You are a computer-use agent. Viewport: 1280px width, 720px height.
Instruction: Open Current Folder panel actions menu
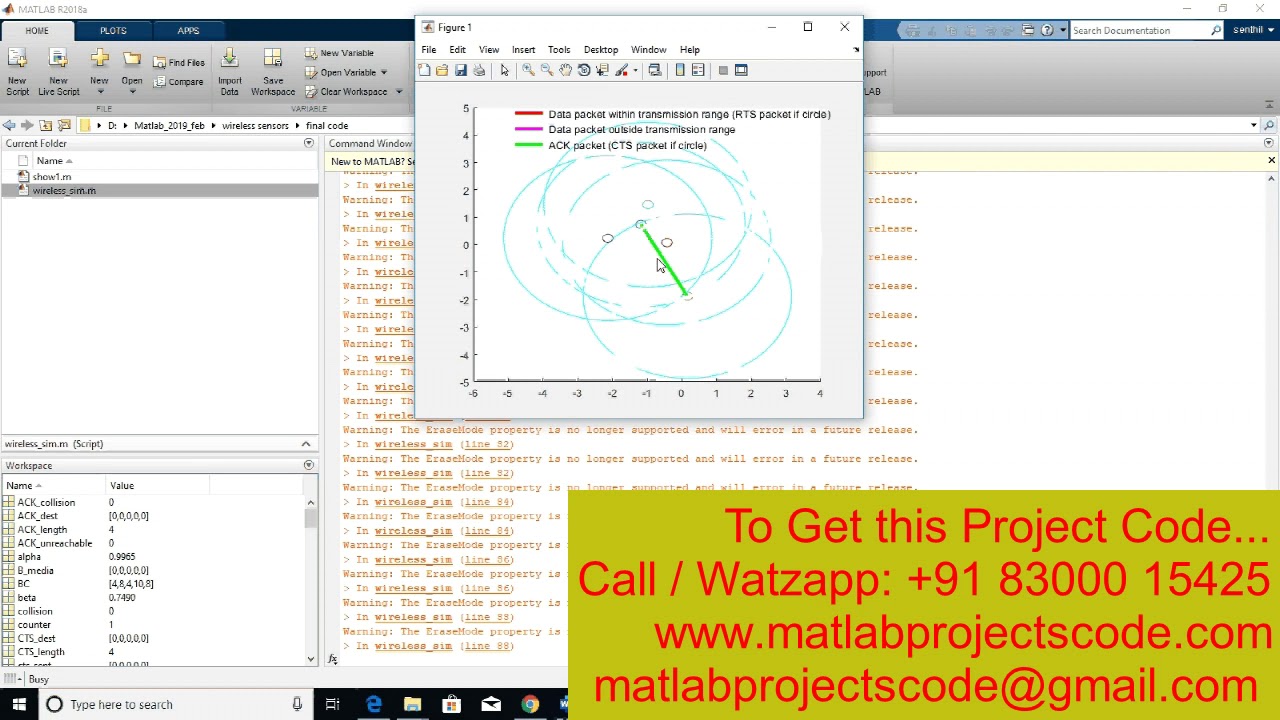click(308, 143)
